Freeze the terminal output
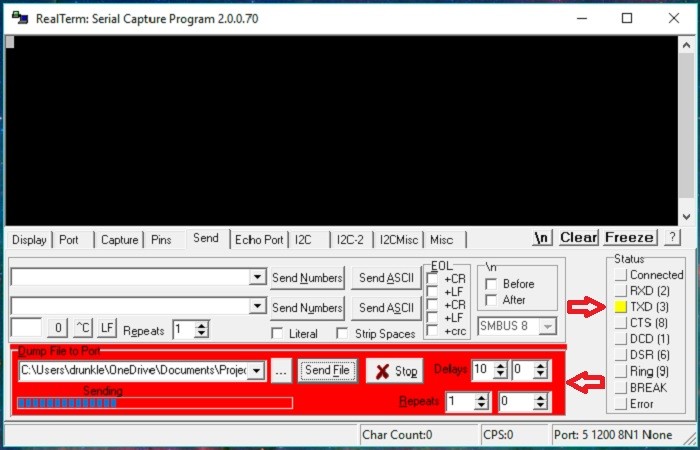The width and height of the screenshot is (700, 450). (629, 238)
